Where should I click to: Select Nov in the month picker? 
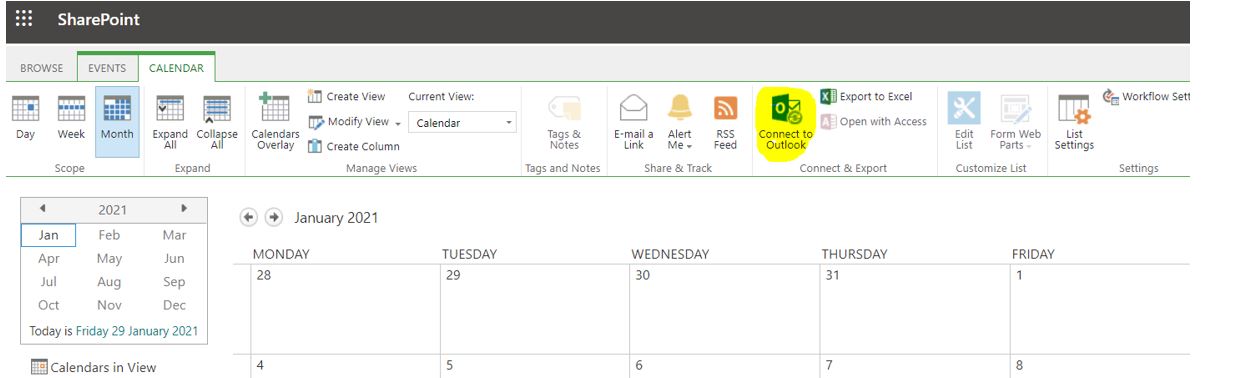pyautogui.click(x=109, y=305)
